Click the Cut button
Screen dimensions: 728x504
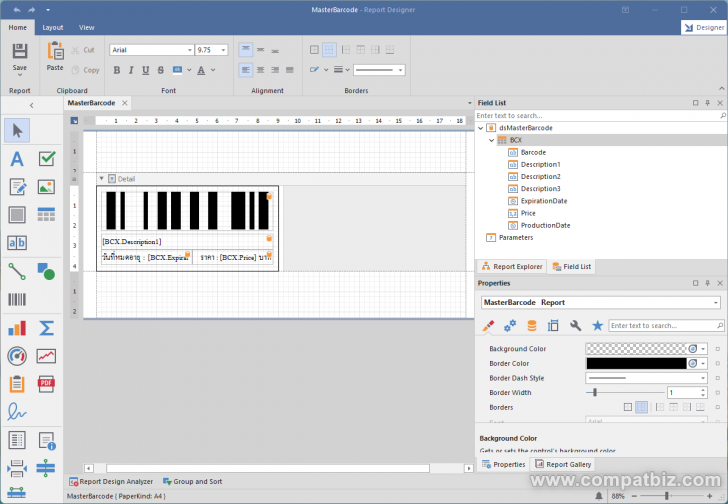(84, 50)
